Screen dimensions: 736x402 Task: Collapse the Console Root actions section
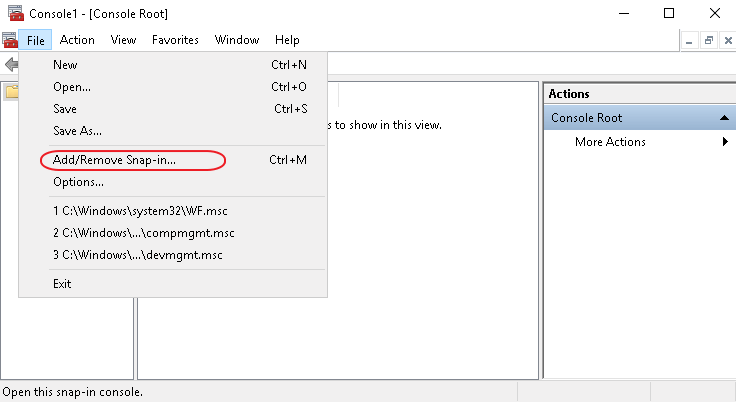(723, 118)
